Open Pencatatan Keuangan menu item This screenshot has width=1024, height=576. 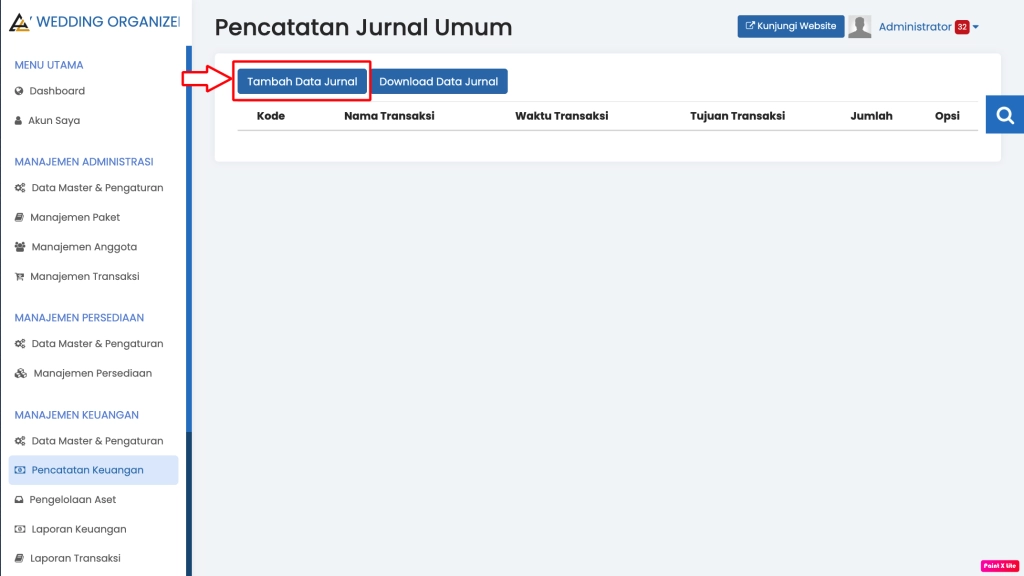point(87,470)
